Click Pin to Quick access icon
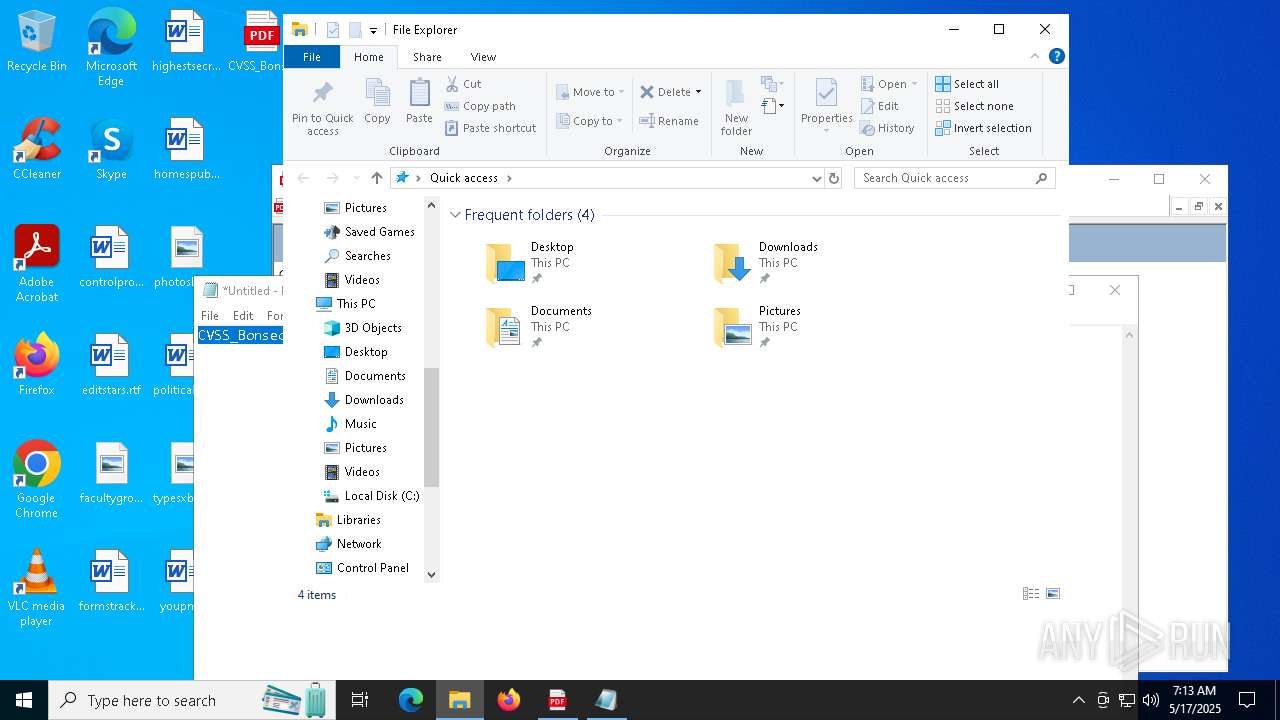1280x720 pixels. pyautogui.click(x=322, y=108)
